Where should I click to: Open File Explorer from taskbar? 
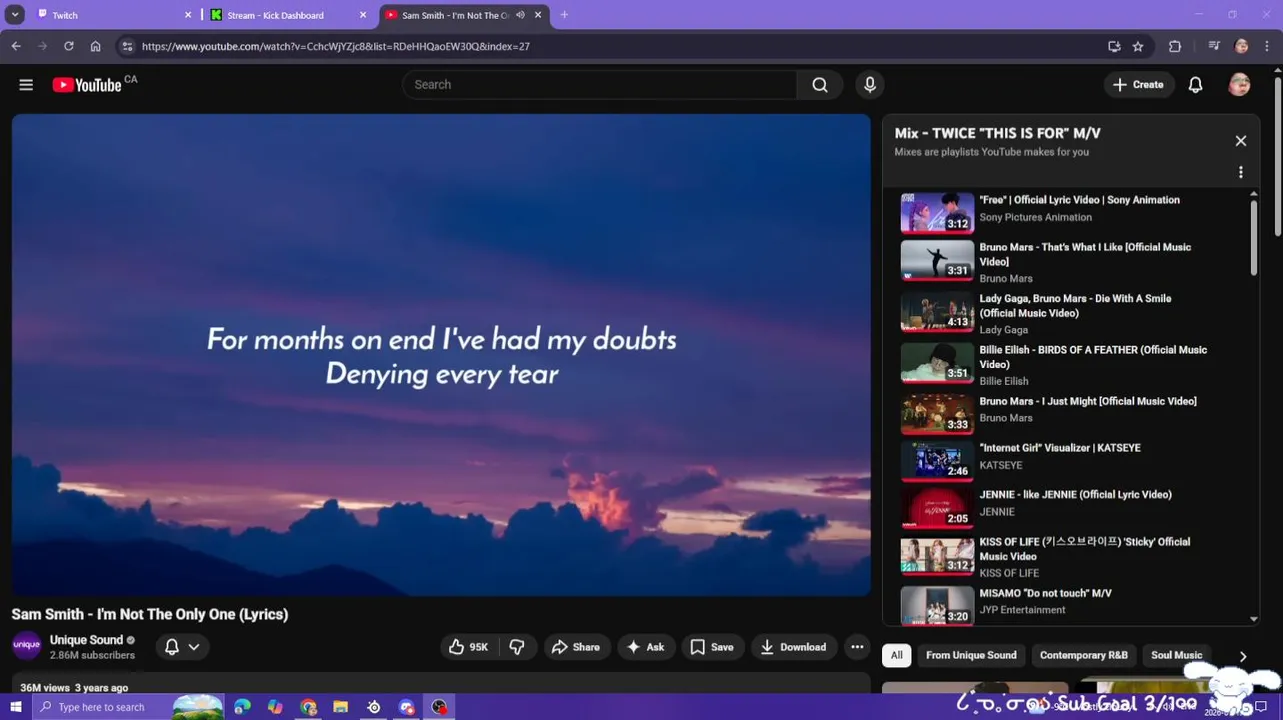click(340, 707)
